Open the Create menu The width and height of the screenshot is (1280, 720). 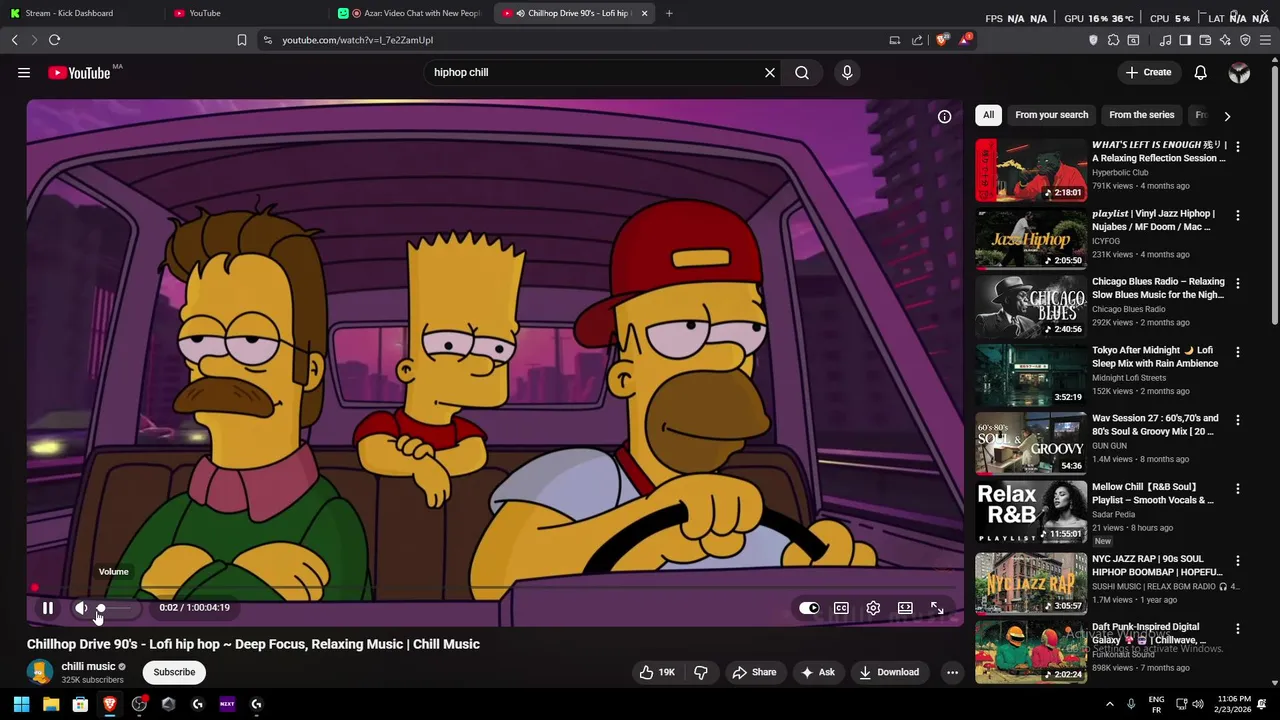point(1148,72)
